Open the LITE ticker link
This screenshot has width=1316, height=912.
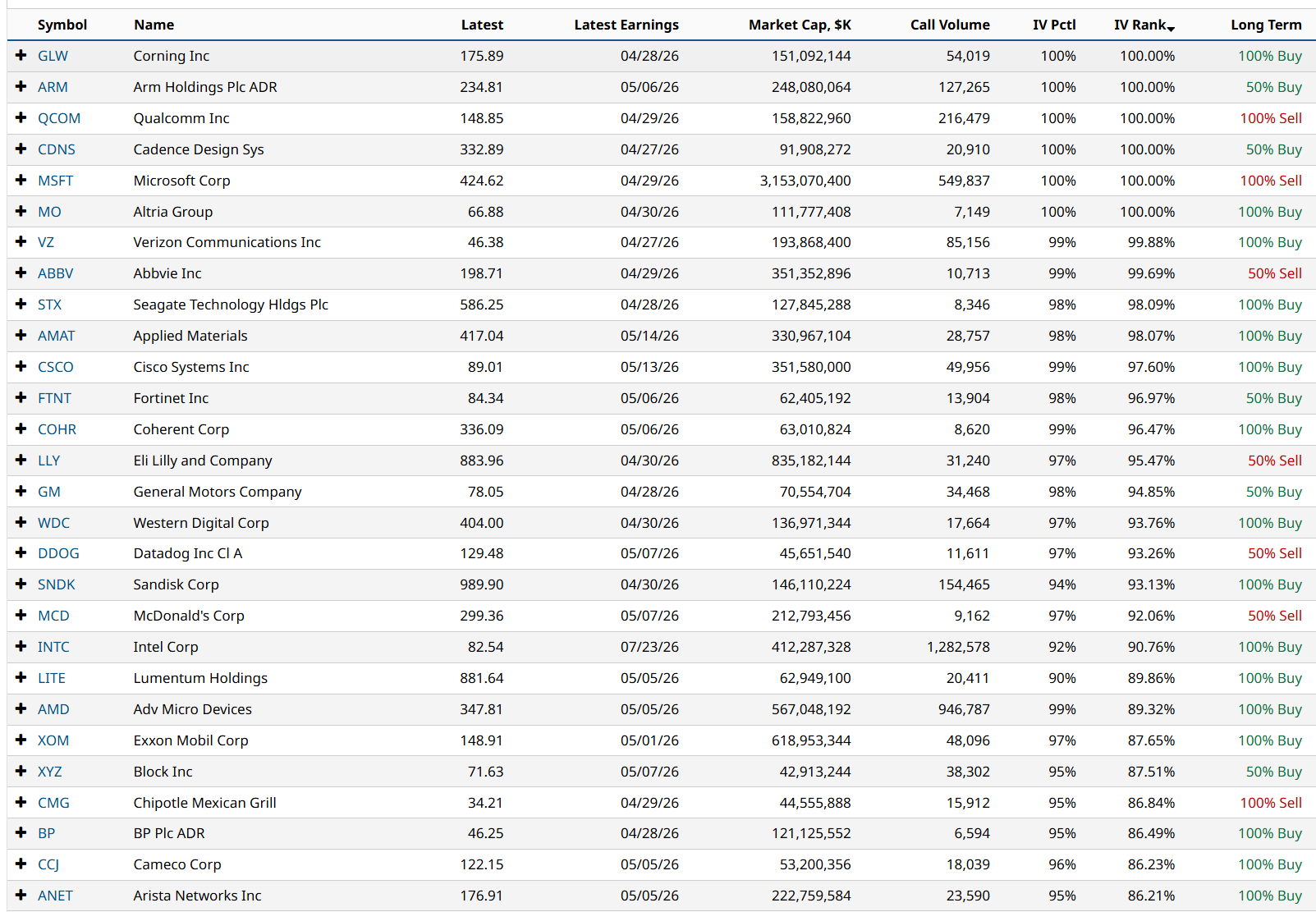coord(51,678)
